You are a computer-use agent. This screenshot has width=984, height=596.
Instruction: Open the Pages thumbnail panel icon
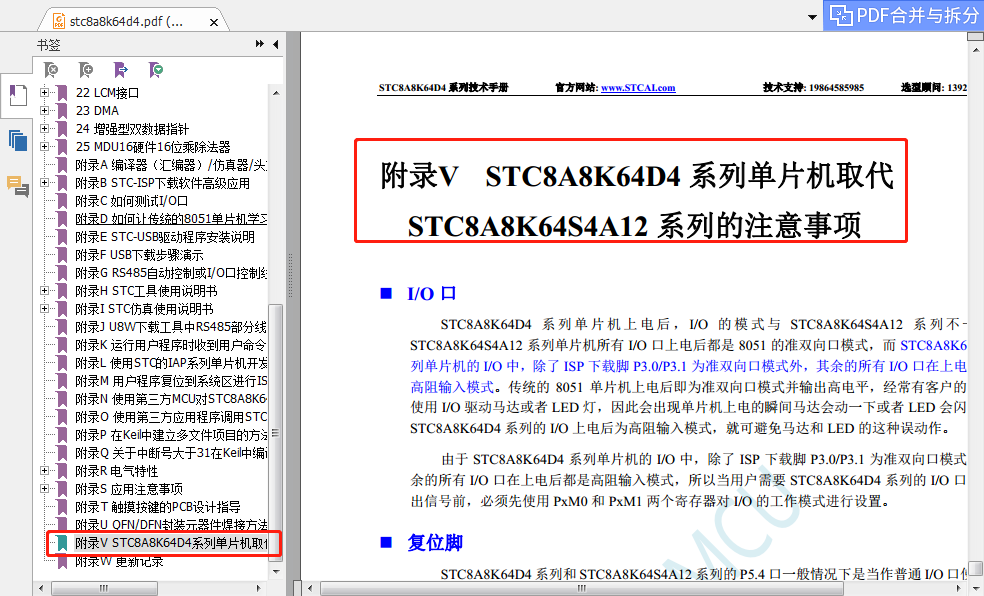click(18, 141)
